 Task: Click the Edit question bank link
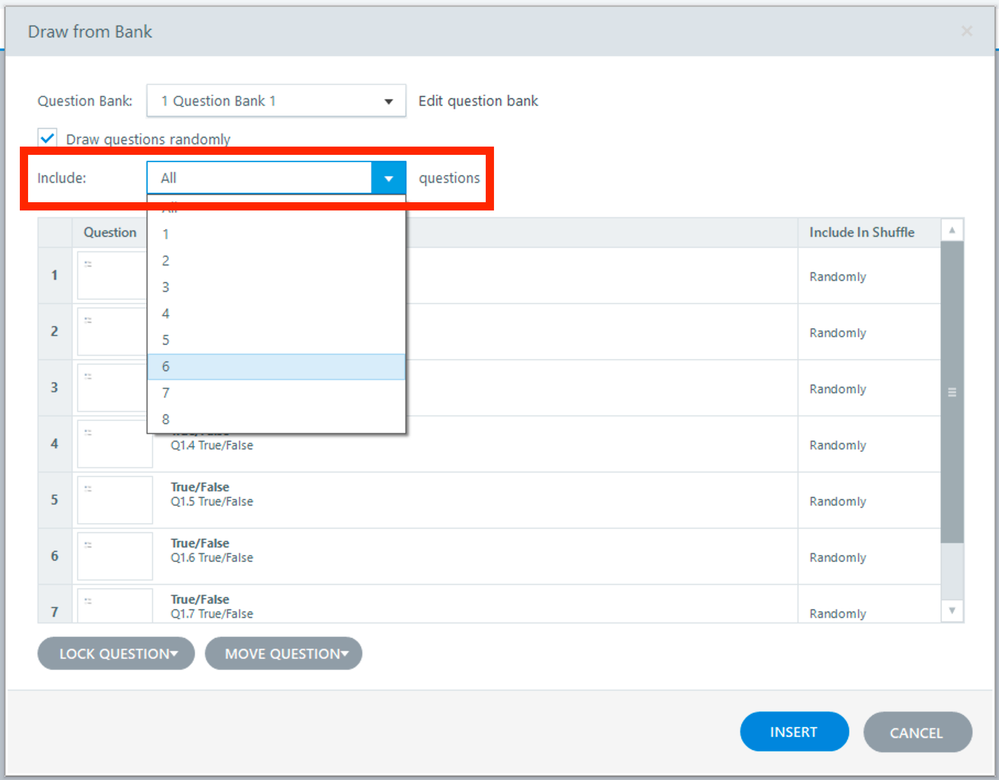click(478, 101)
